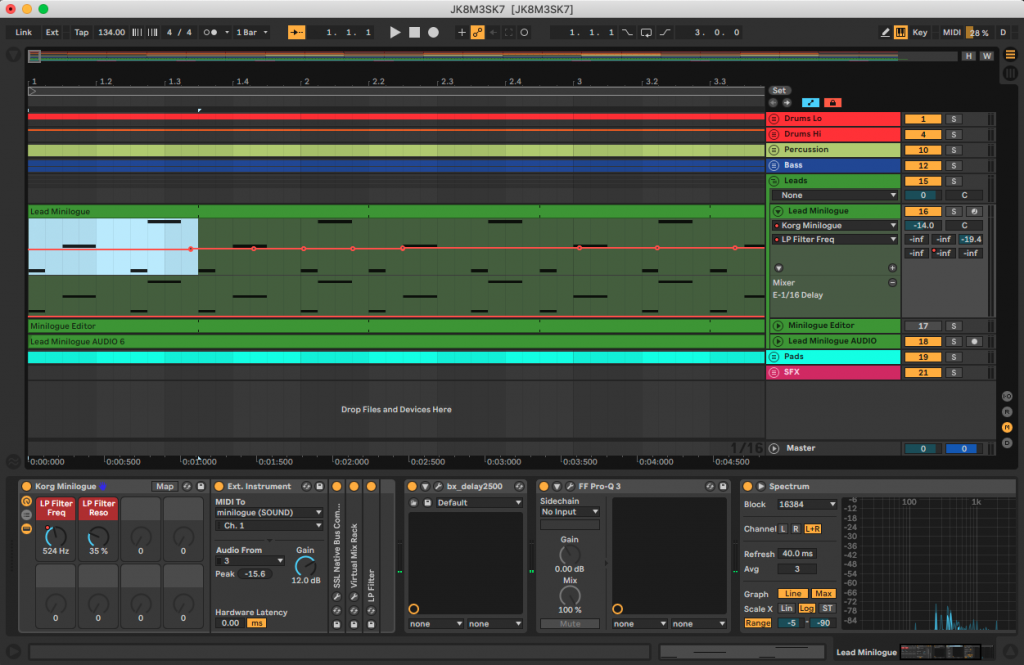
Task: Click the Lock Envelopes icon
Action: coord(832,102)
